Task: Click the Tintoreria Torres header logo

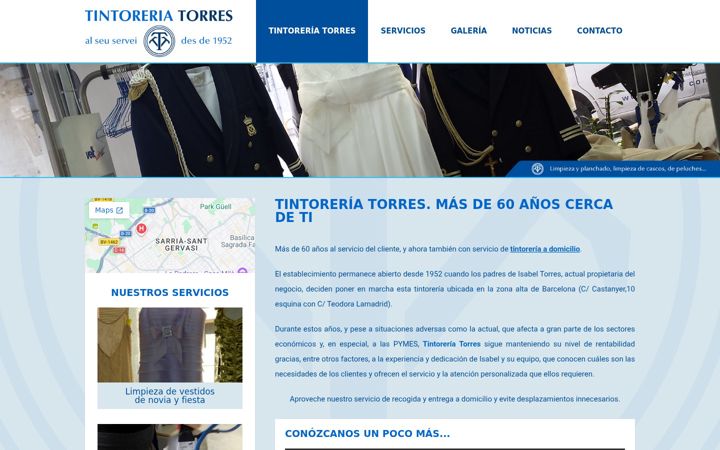Action: pos(159,32)
